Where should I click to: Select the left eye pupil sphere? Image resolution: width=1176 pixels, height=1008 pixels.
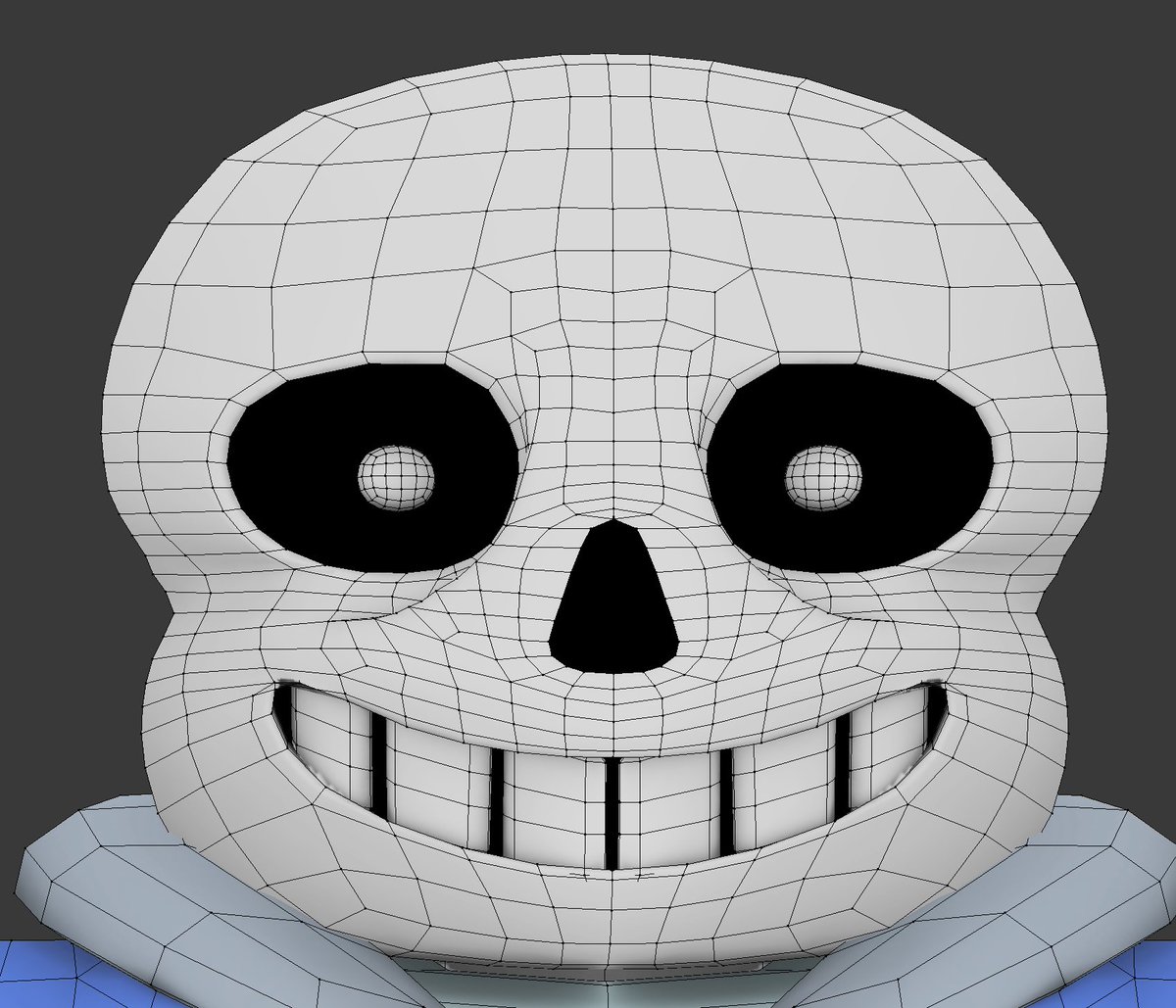395,479
